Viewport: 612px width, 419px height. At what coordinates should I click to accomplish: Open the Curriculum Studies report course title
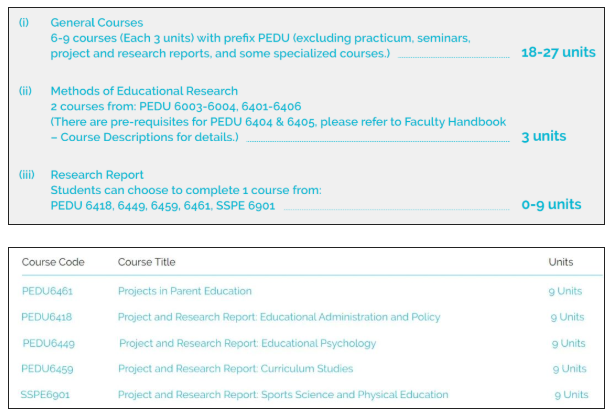coord(235,369)
